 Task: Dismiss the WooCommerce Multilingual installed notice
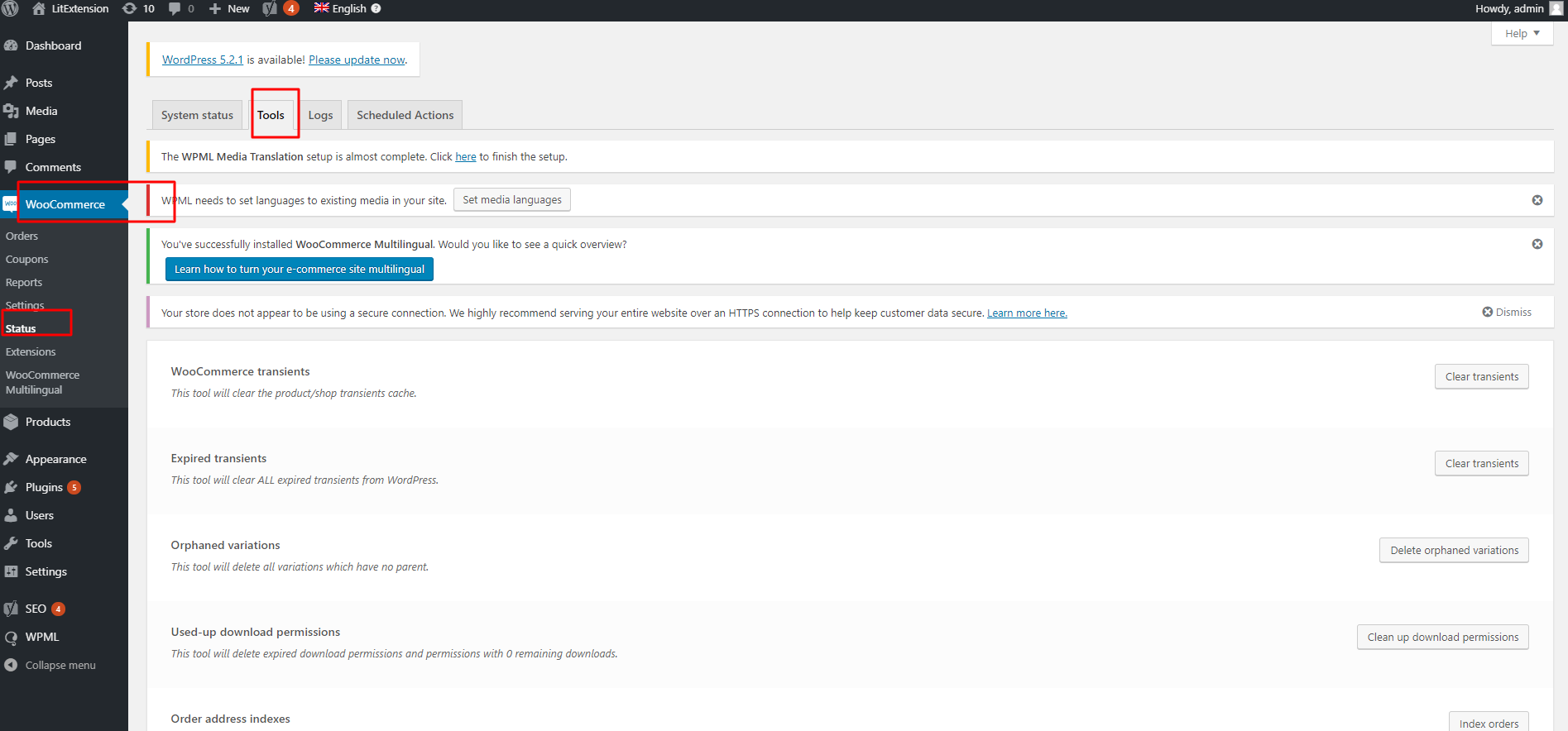point(1537,244)
